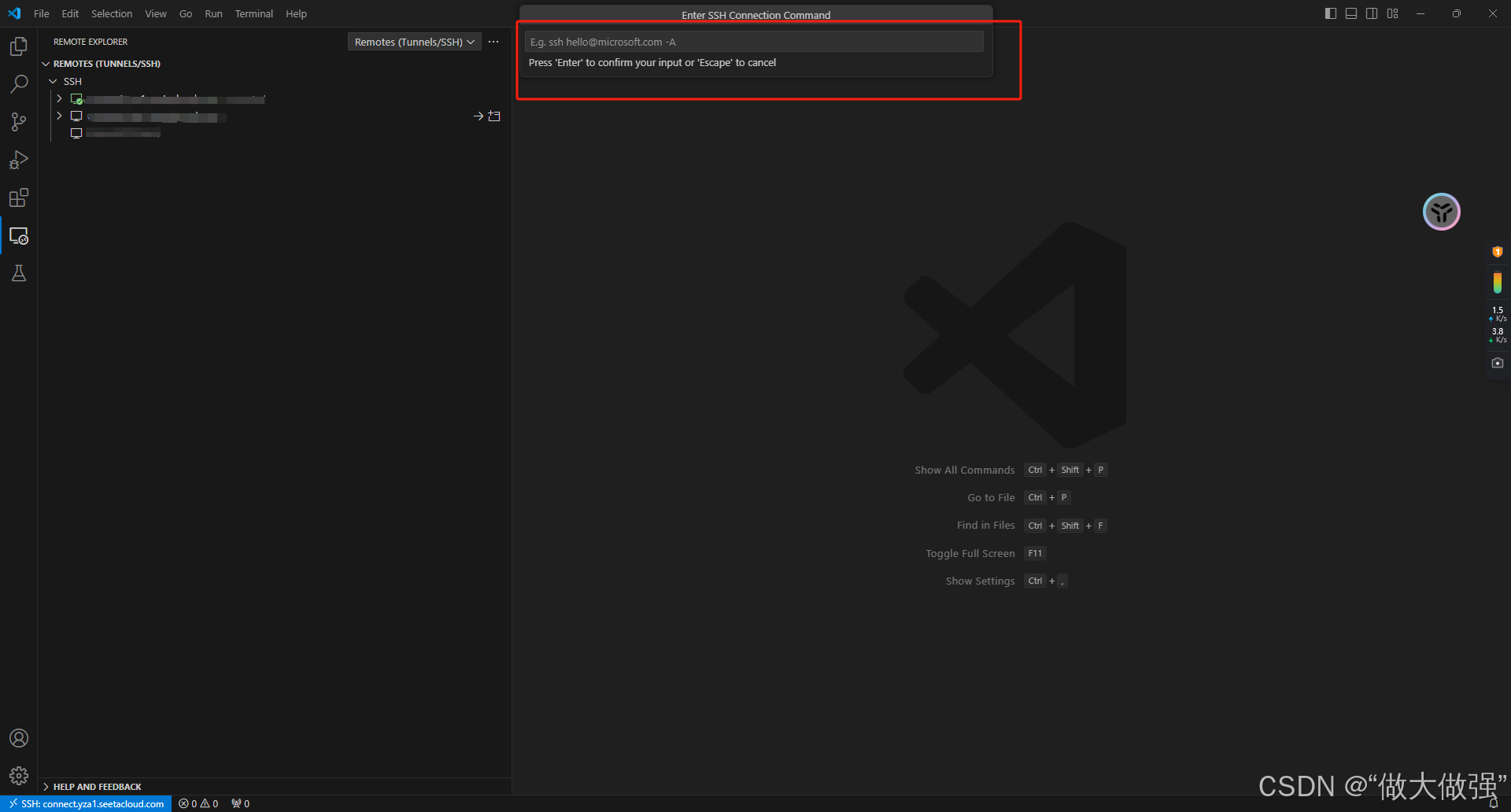The width and height of the screenshot is (1511, 812).
Task: Collapse the REMOTES (TUNNELS/SSH) section
Action: [x=46, y=64]
